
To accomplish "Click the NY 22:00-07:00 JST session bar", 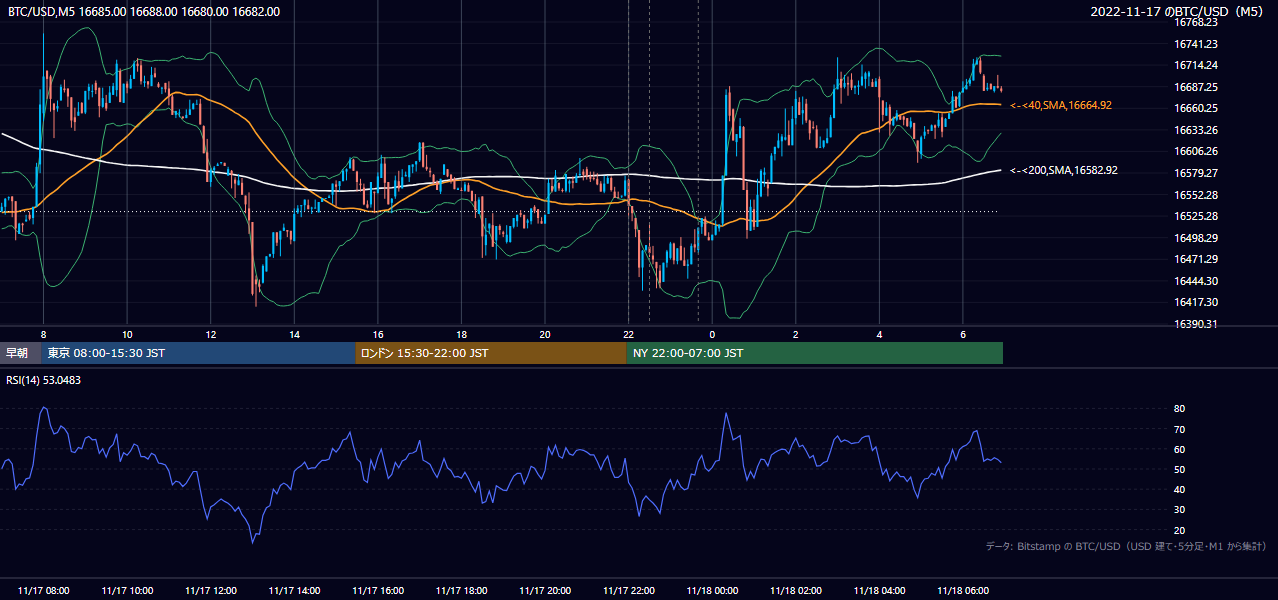I will [x=815, y=353].
